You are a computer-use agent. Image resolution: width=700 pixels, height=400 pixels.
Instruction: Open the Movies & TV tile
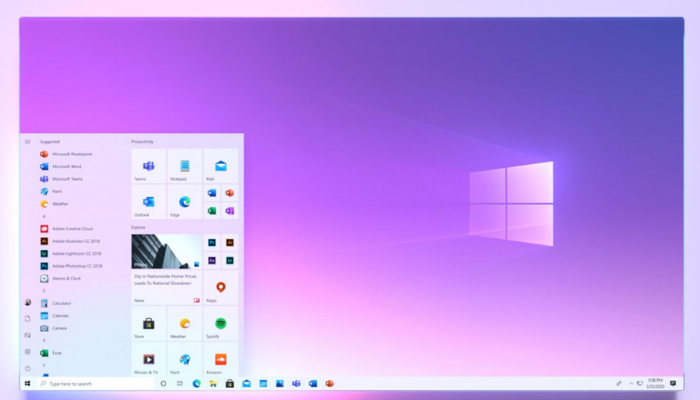pyautogui.click(x=149, y=359)
